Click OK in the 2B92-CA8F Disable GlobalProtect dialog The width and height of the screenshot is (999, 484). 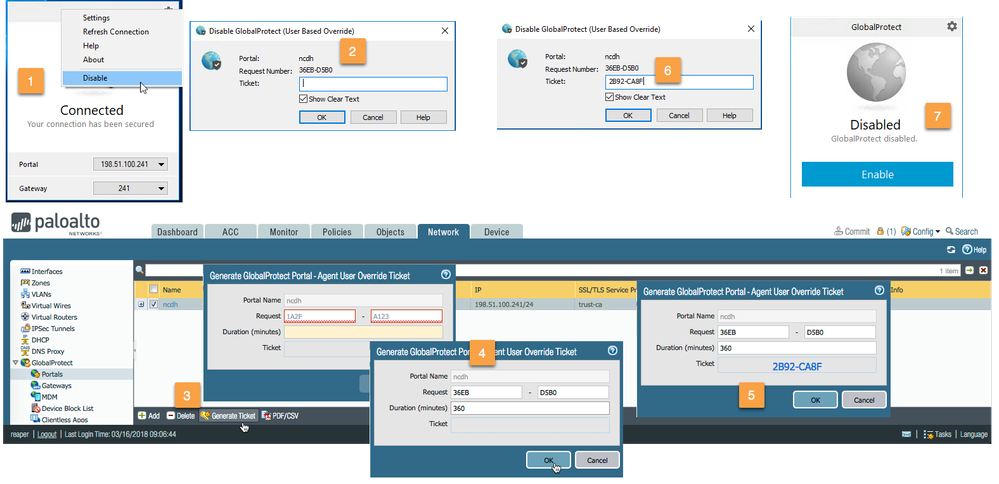(628, 115)
